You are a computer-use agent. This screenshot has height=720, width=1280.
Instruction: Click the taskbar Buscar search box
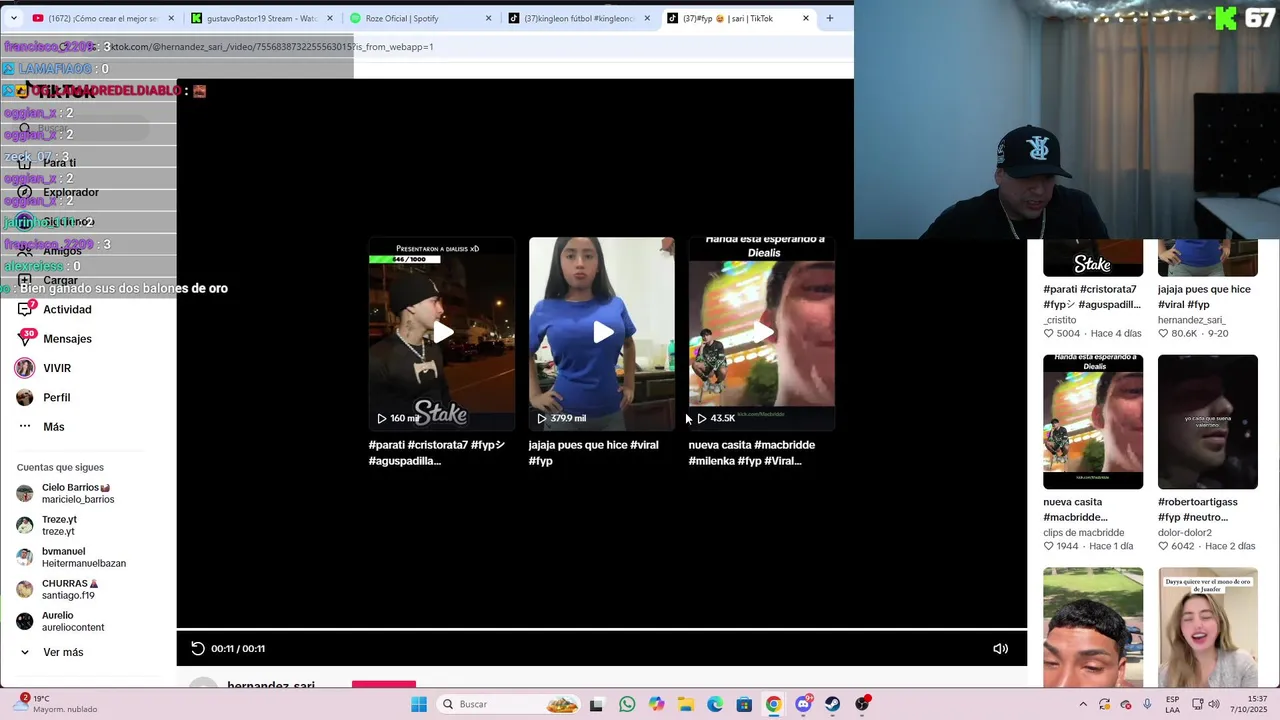(509, 704)
